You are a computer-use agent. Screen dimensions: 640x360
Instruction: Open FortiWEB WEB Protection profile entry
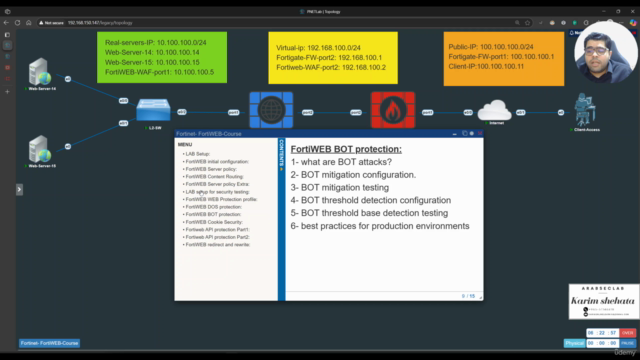pos(221,199)
